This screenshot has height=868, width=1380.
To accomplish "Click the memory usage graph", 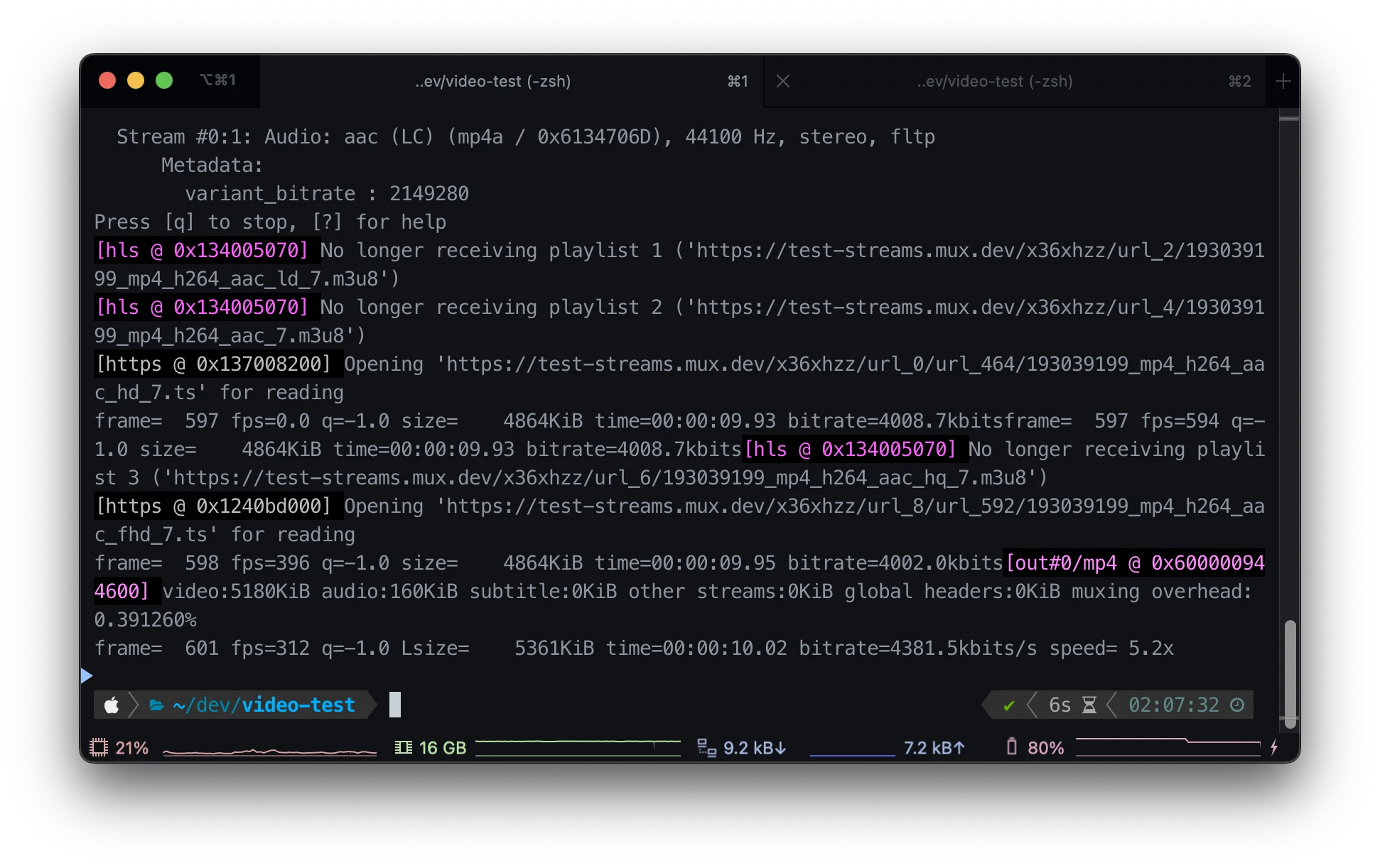I will [x=578, y=747].
